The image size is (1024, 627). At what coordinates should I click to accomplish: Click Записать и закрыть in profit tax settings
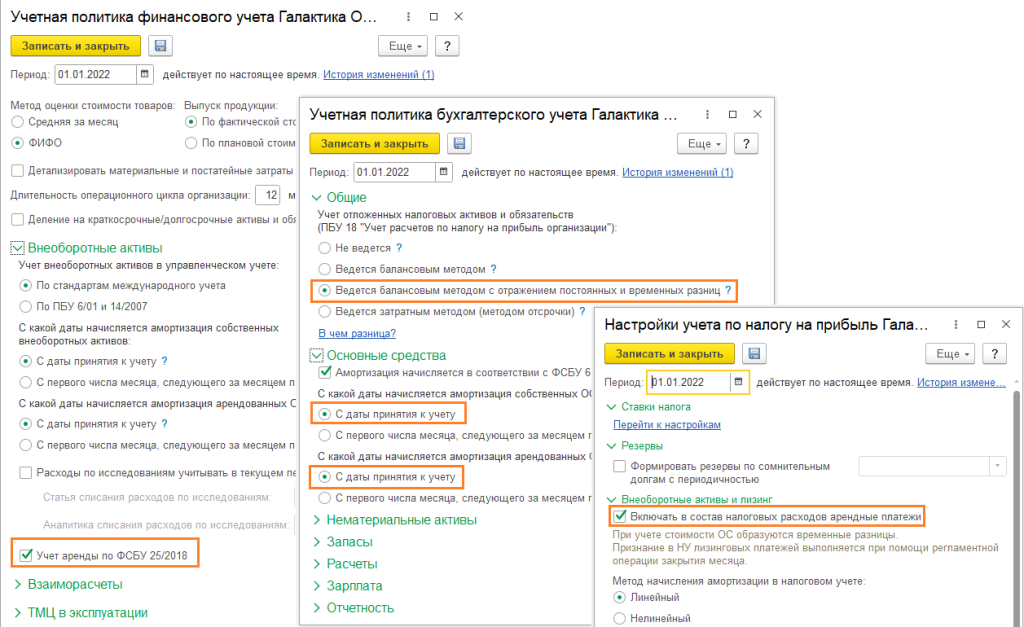click(x=670, y=354)
